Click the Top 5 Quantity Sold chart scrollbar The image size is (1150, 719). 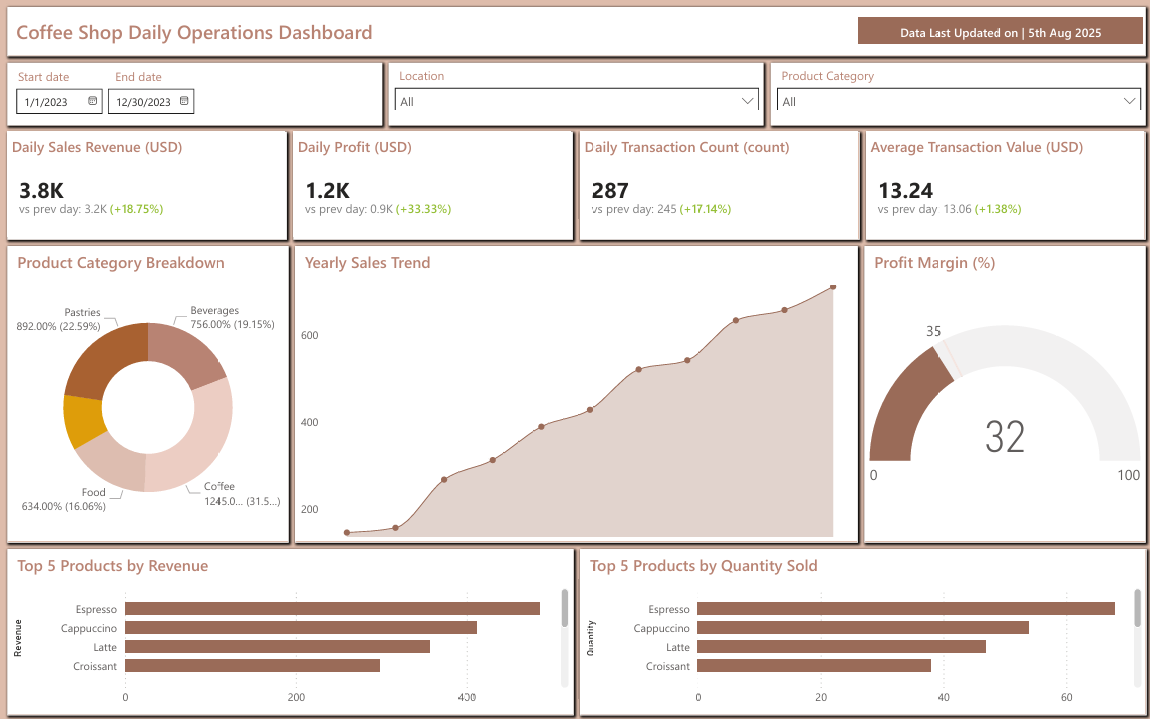click(x=1138, y=608)
